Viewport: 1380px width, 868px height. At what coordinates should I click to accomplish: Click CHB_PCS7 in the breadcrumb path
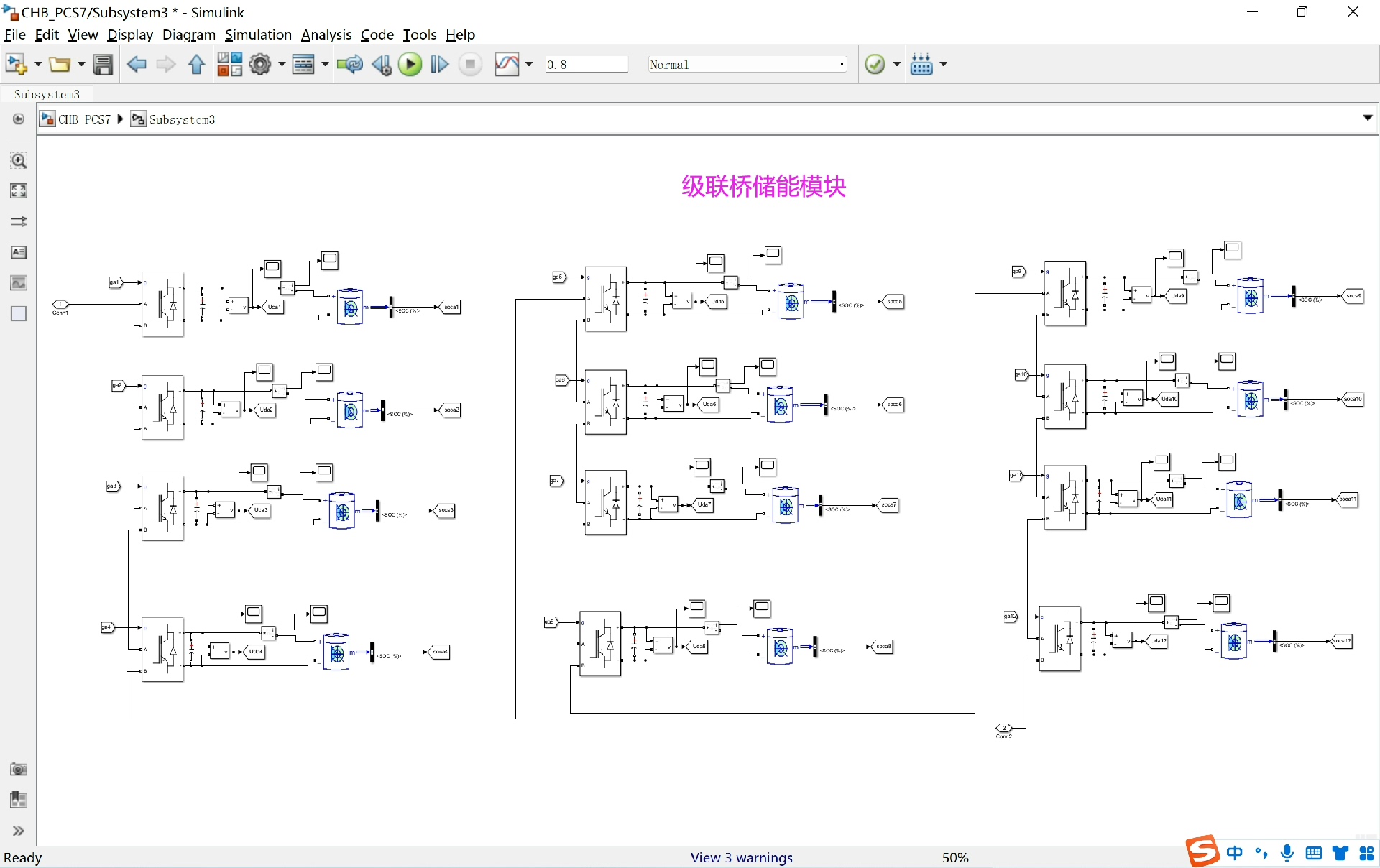(x=83, y=119)
